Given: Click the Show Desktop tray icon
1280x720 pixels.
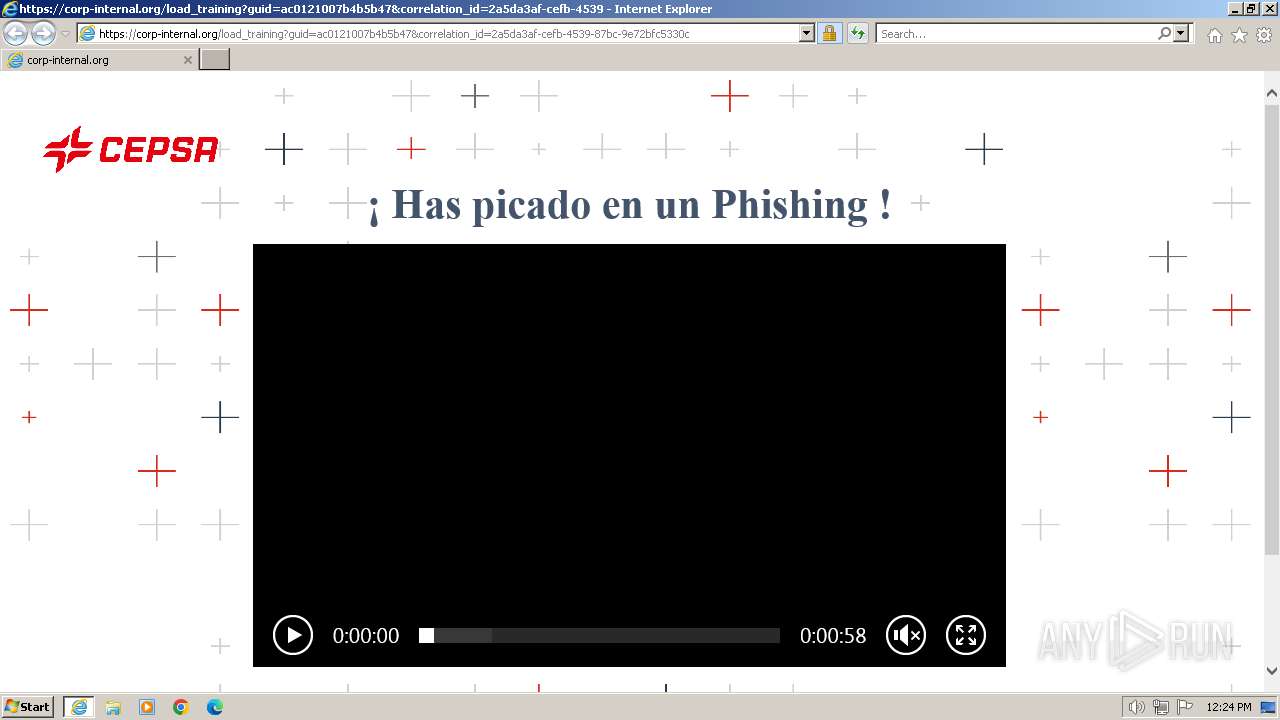Looking at the screenshot, I should tap(1267, 707).
